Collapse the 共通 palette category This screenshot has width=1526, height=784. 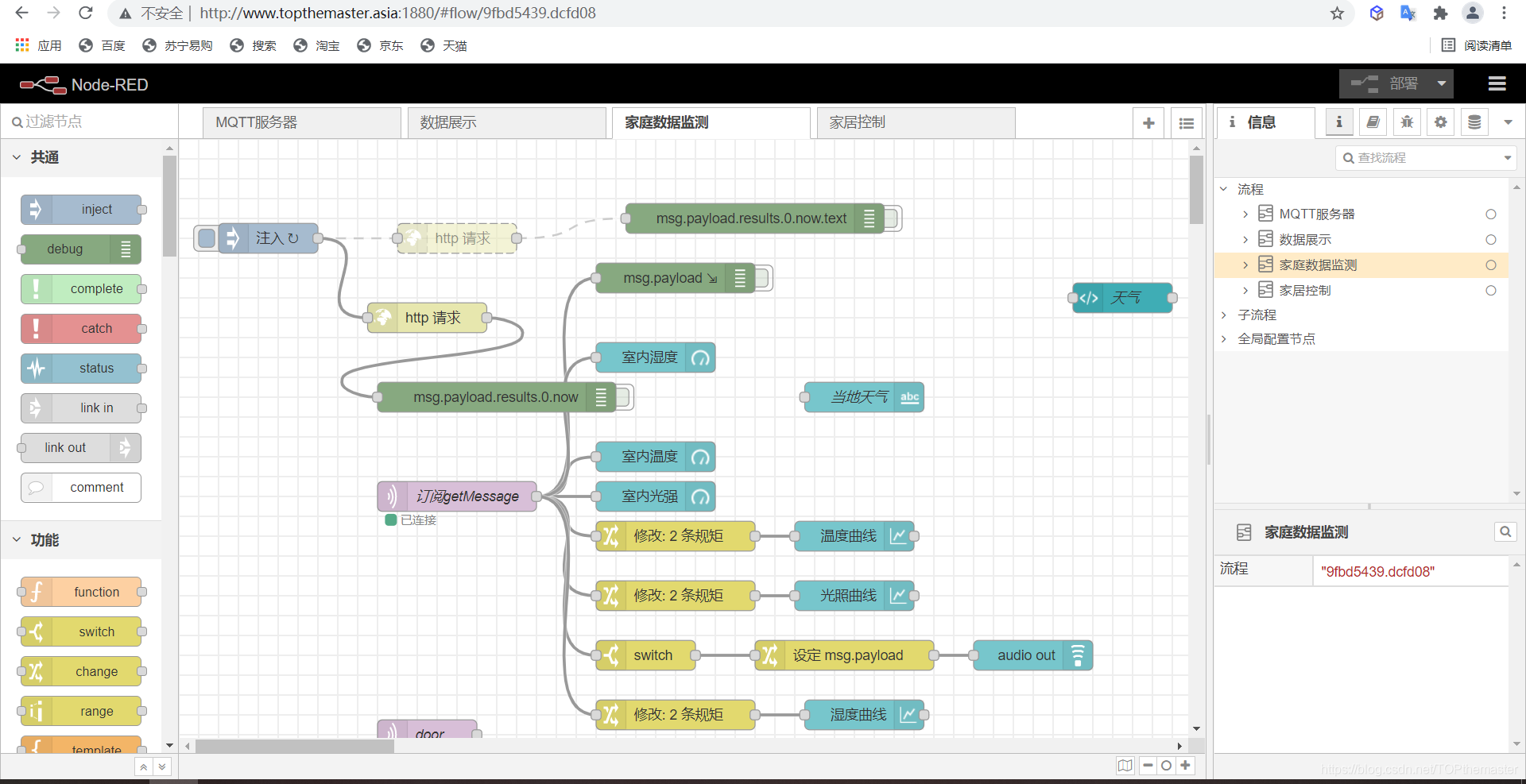coord(81,157)
